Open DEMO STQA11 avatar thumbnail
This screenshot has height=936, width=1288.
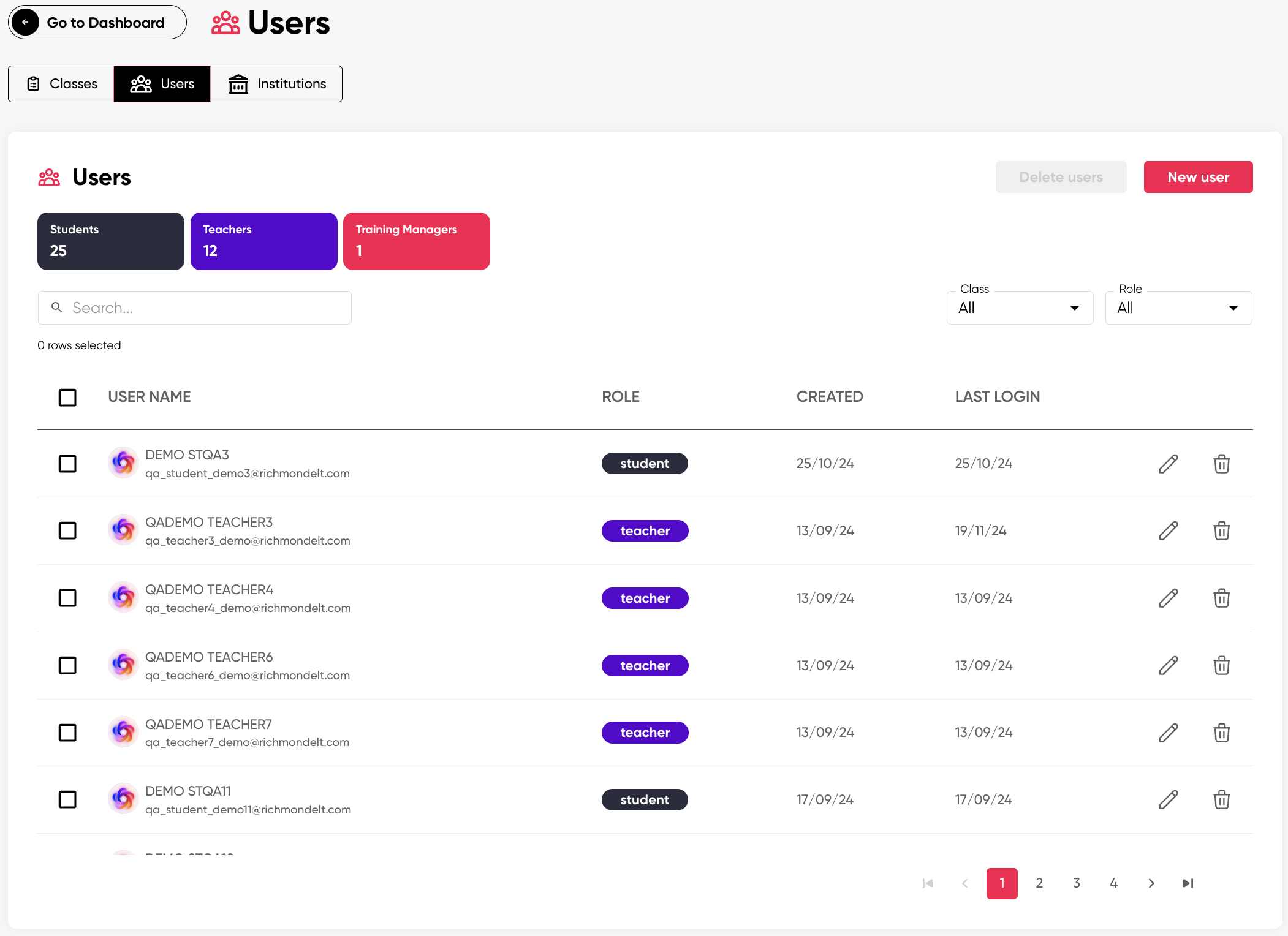point(123,799)
